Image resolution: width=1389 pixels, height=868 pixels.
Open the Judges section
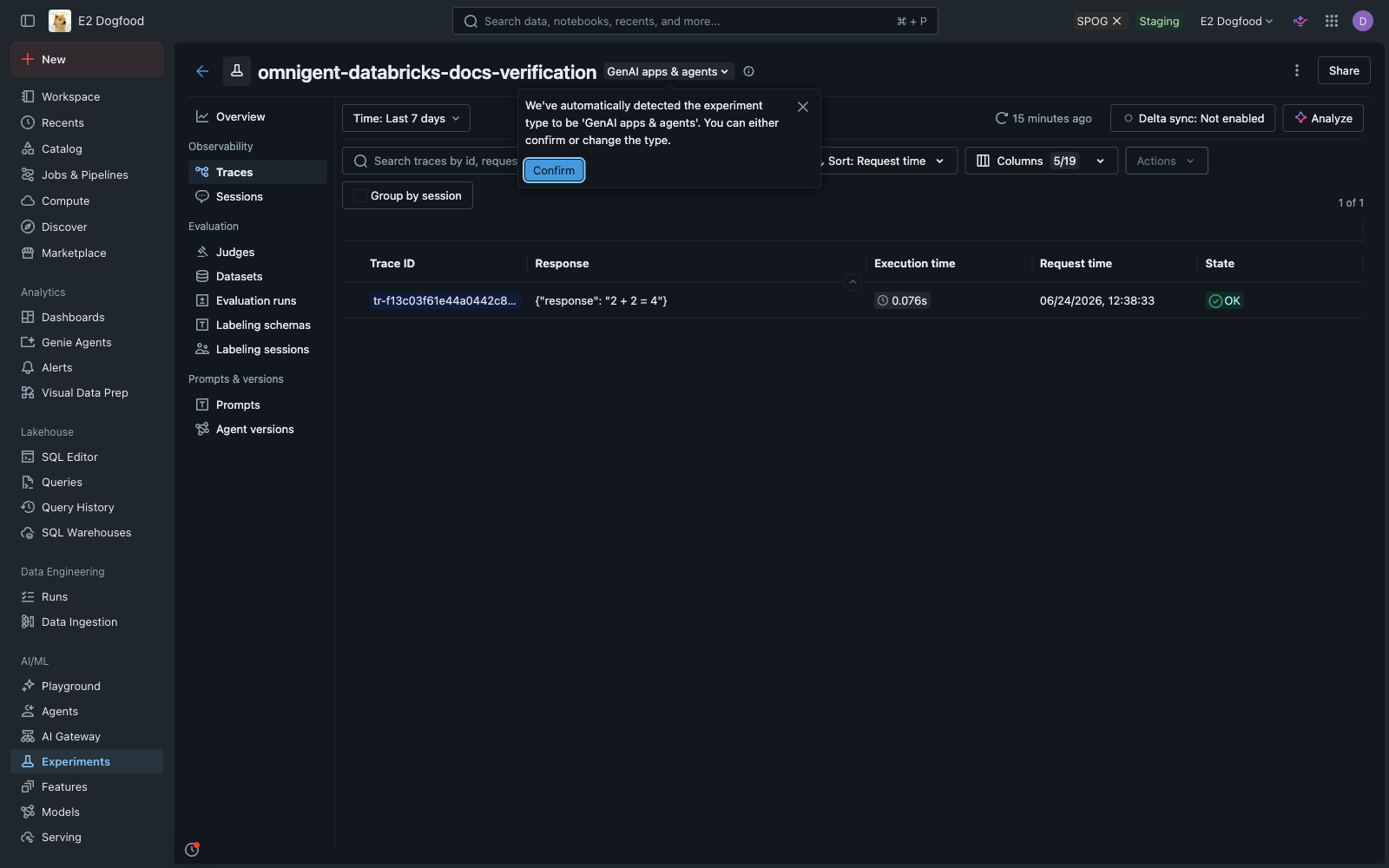point(258,252)
